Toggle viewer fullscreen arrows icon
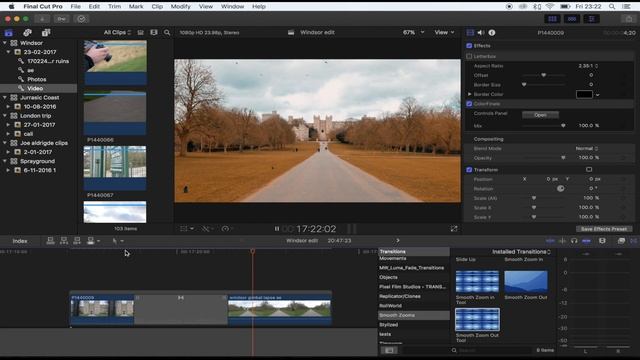640x360 pixels. pyautogui.click(x=454, y=229)
